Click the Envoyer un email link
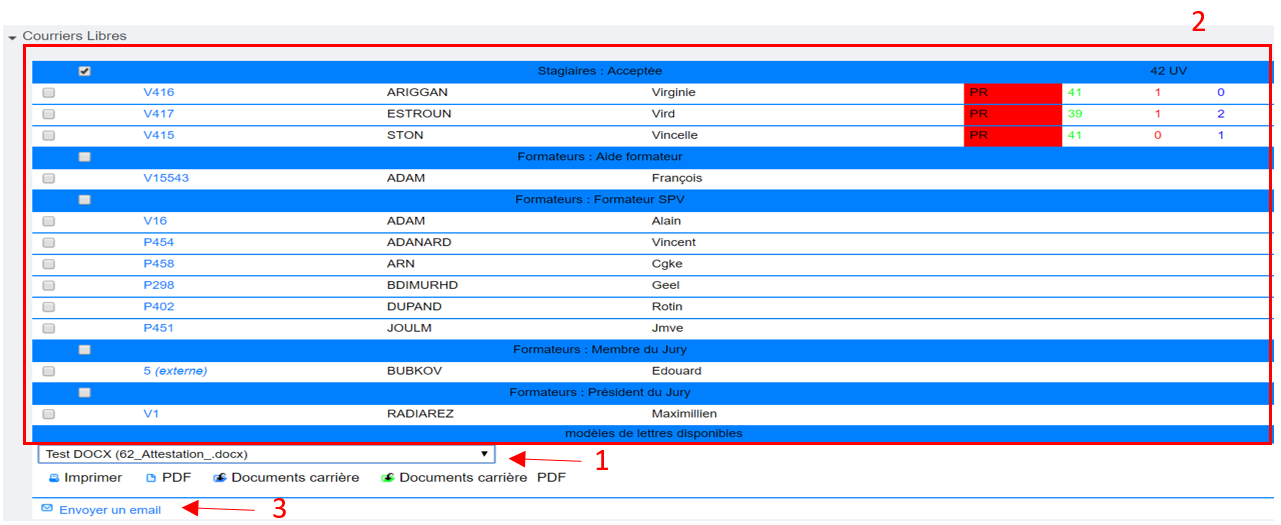Screen dimensions: 1281x525 point(109,510)
